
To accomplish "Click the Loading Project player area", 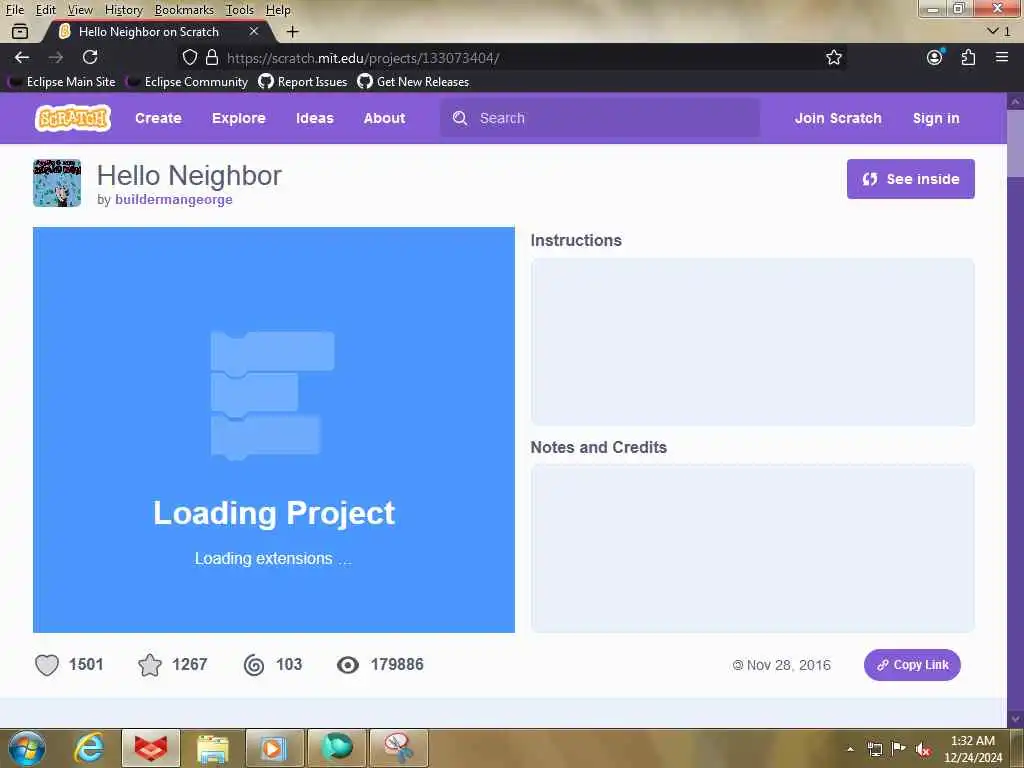I will pos(274,430).
